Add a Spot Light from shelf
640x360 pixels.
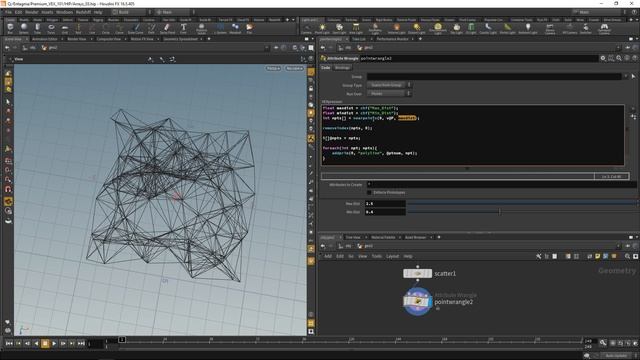tap(339, 28)
